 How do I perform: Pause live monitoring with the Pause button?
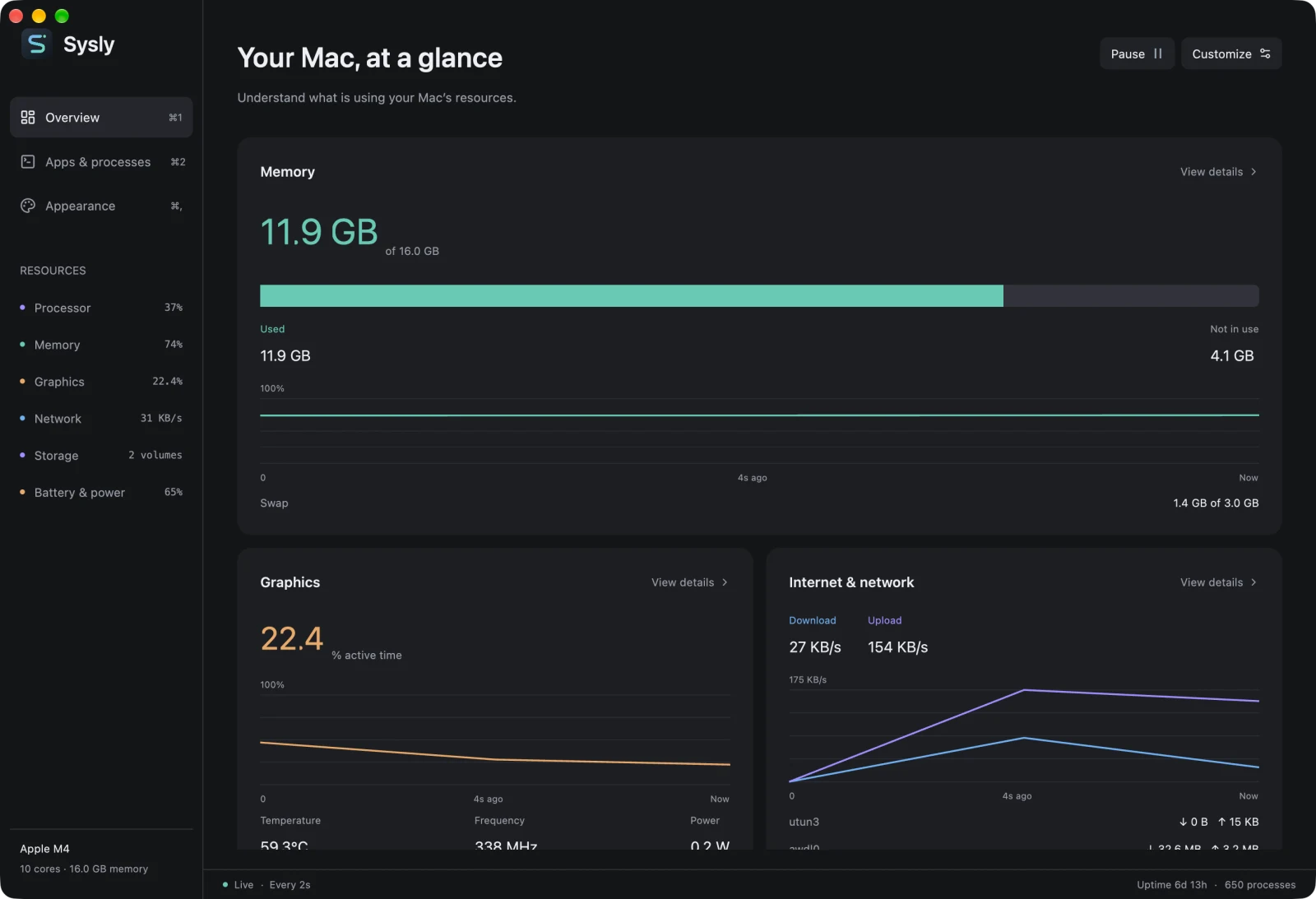coord(1137,53)
